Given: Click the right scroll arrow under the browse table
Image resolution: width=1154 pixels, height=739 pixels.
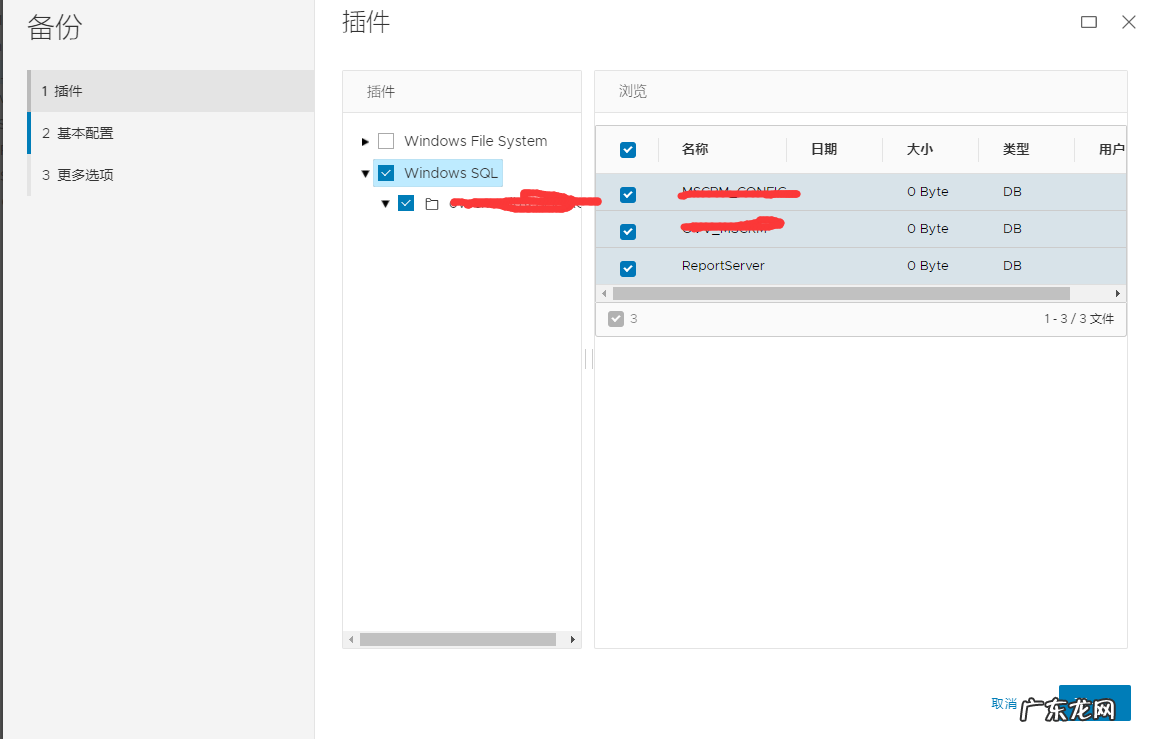Looking at the screenshot, I should (x=1117, y=293).
